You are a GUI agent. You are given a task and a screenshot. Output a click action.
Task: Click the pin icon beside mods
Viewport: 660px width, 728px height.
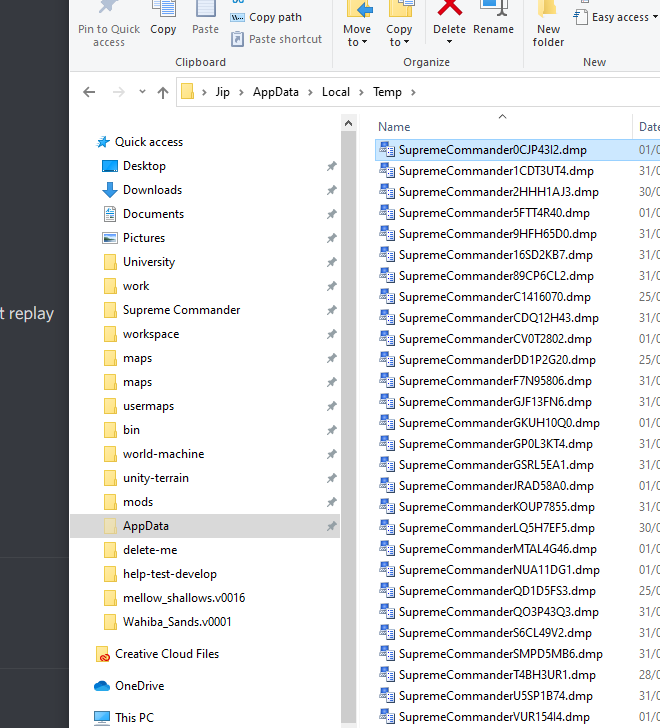[331, 502]
